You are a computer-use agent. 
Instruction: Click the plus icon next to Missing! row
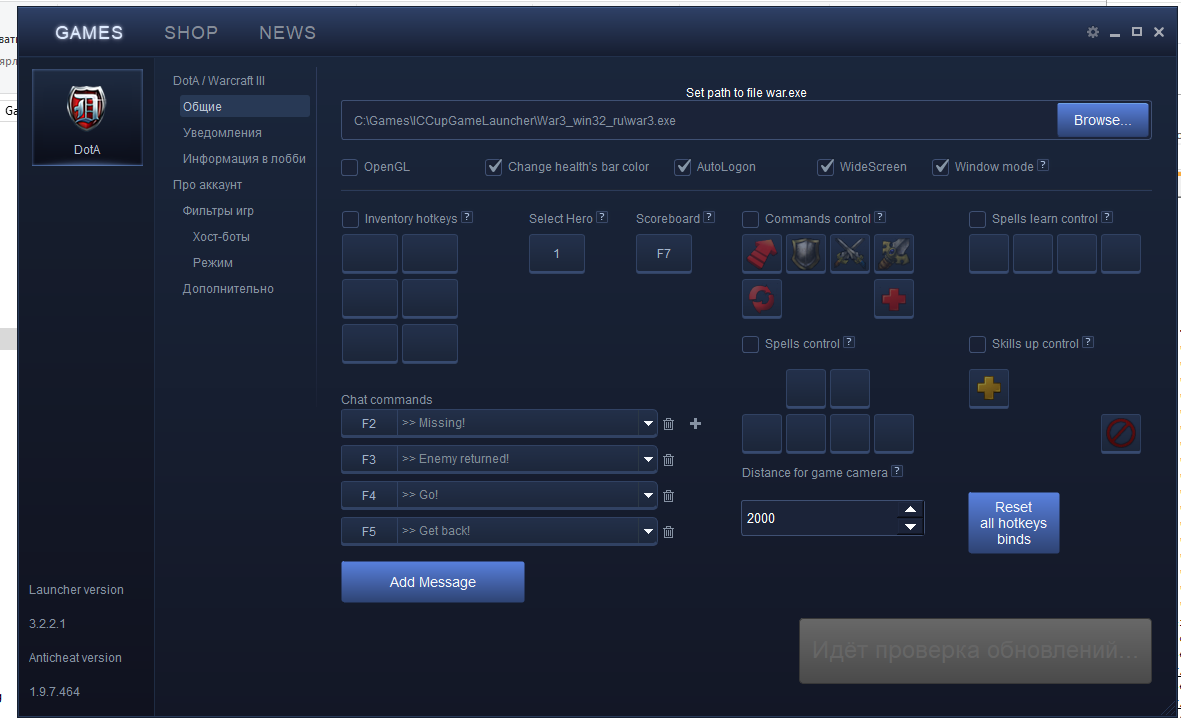coord(695,423)
